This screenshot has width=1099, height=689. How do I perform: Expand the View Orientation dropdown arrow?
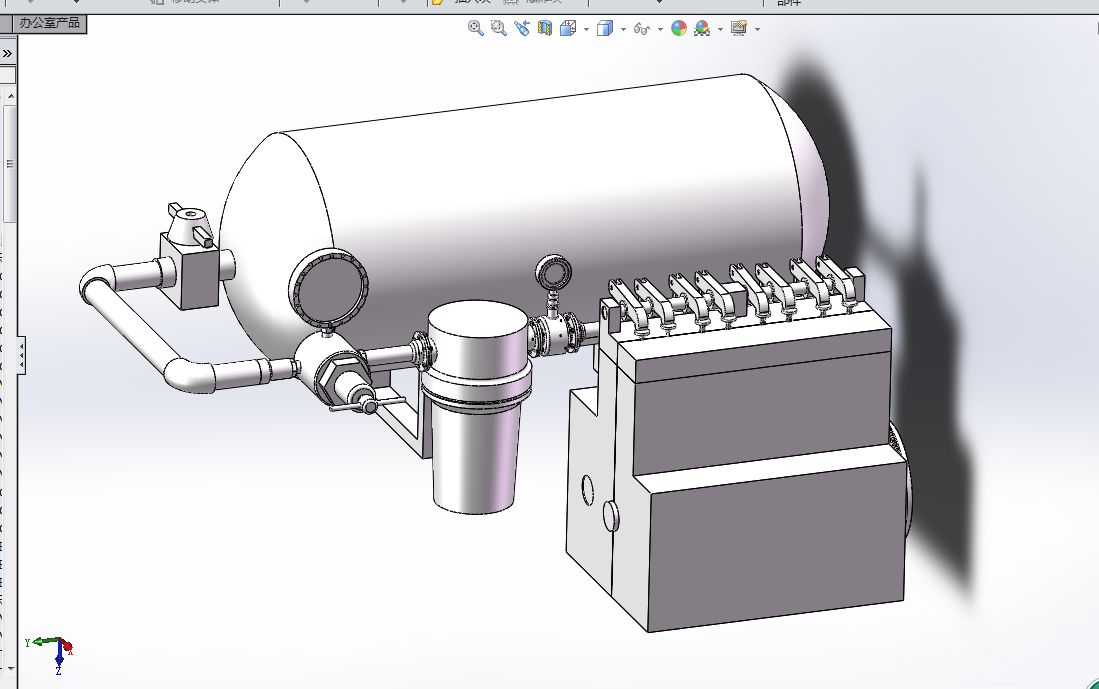click(586, 29)
